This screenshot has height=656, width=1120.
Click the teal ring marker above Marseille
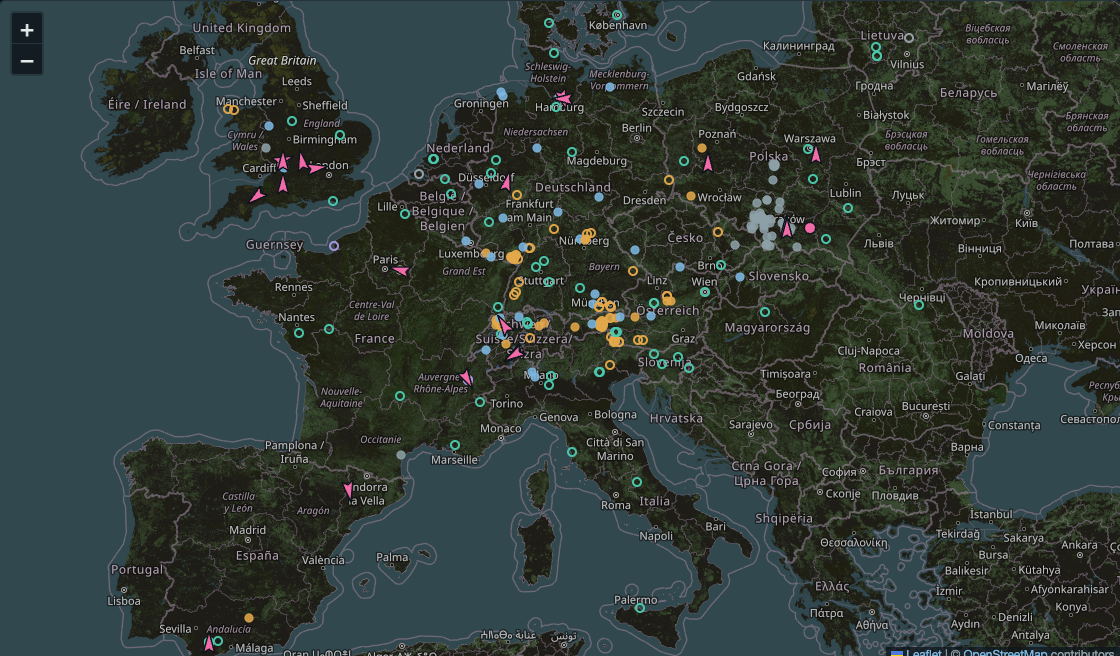(455, 445)
